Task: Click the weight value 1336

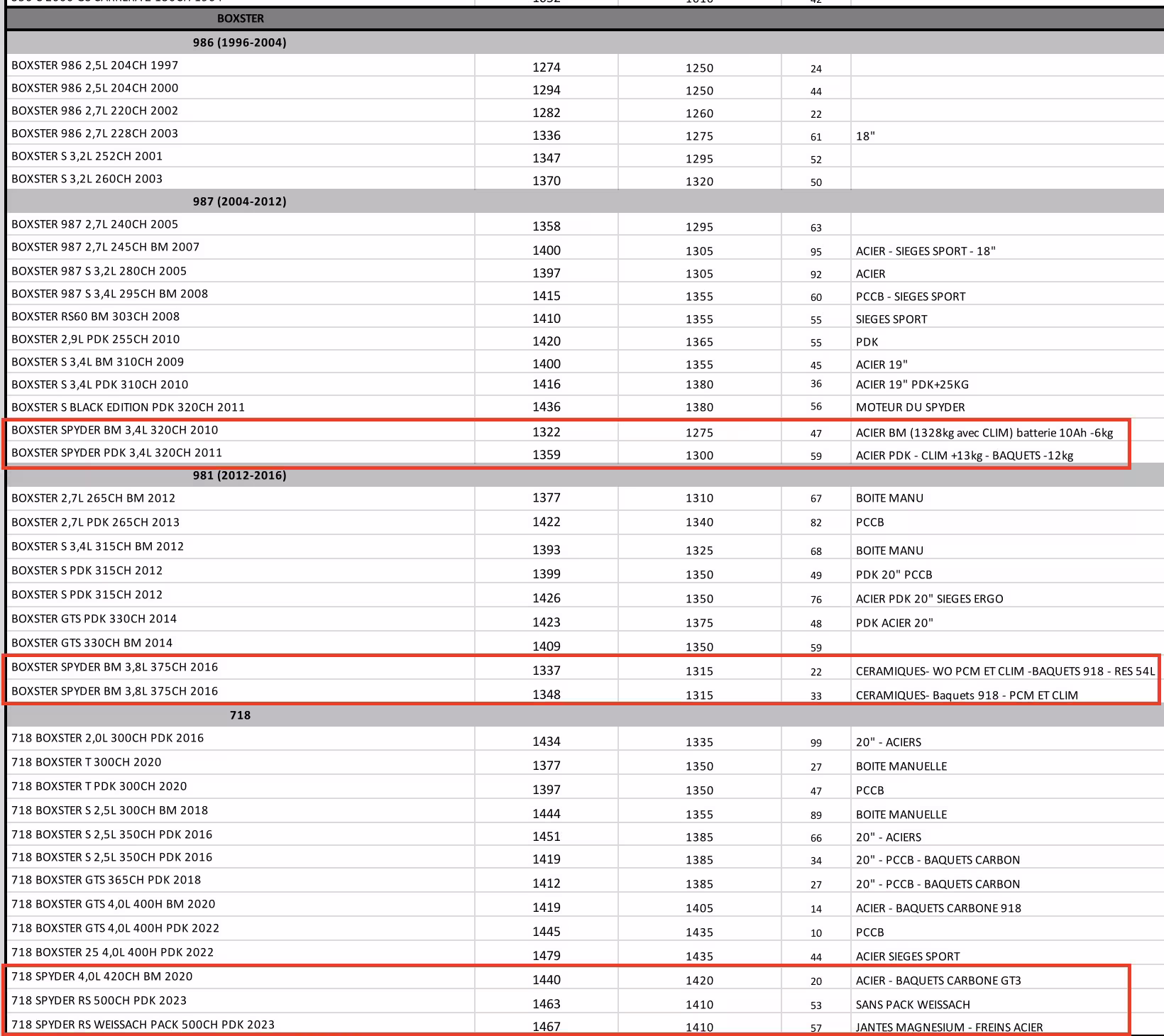Action: pos(547,136)
